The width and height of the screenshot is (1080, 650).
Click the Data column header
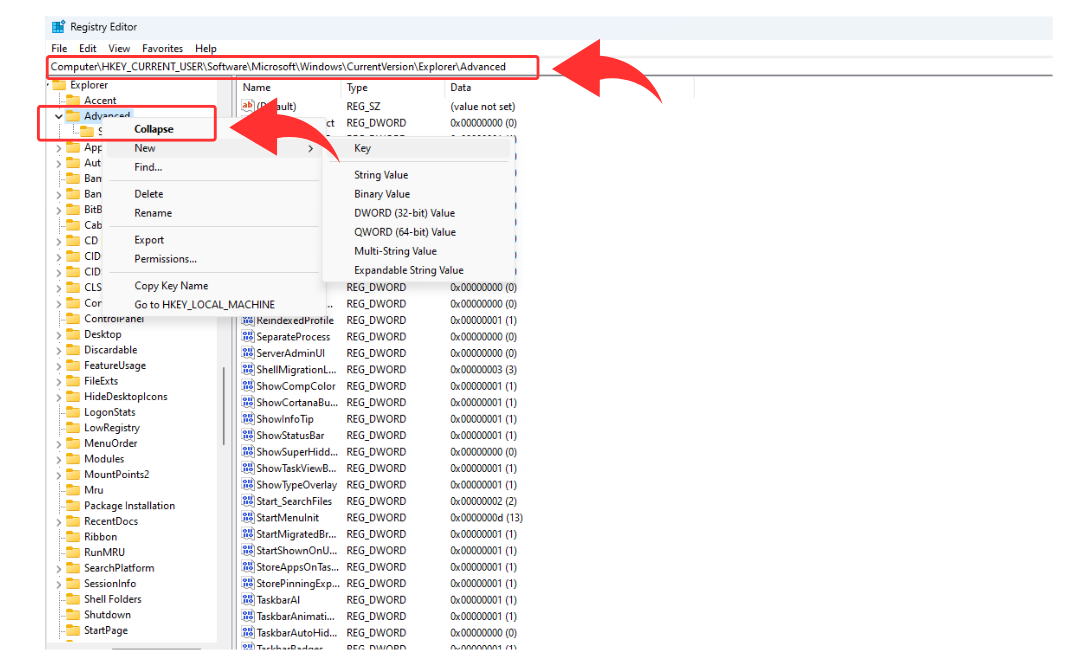tap(461, 88)
